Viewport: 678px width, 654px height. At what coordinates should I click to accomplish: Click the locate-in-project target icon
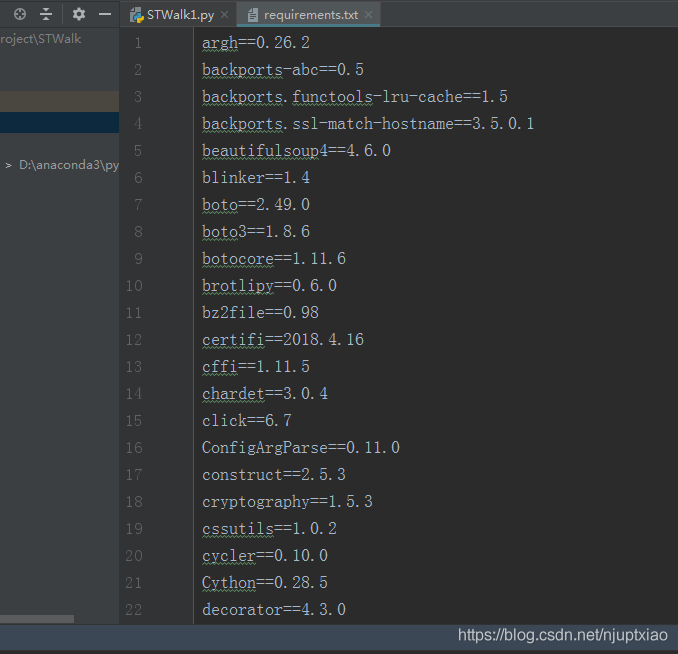20,14
